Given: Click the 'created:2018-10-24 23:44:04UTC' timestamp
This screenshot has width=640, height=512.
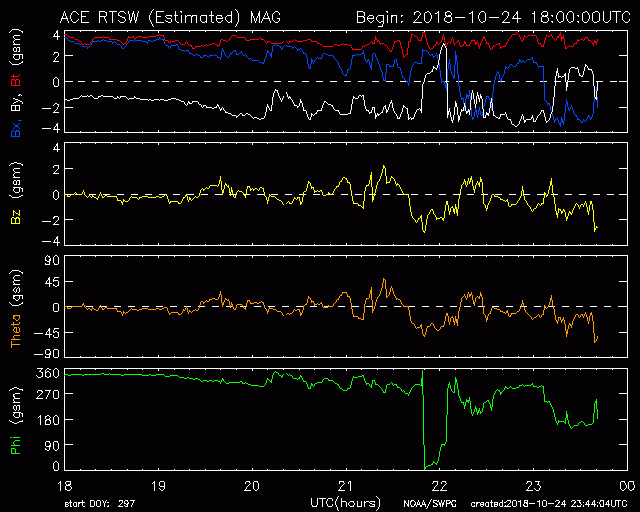Looking at the screenshot, I should [549, 504].
